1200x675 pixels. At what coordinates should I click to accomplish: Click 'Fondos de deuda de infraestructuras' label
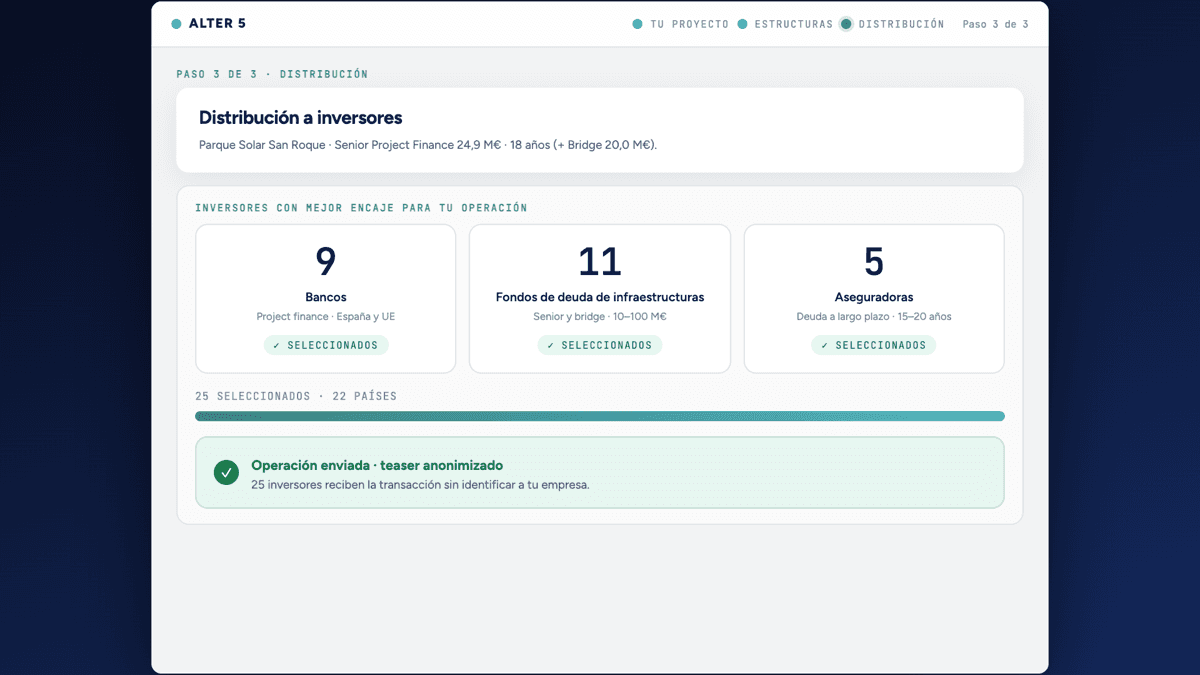tap(600, 297)
